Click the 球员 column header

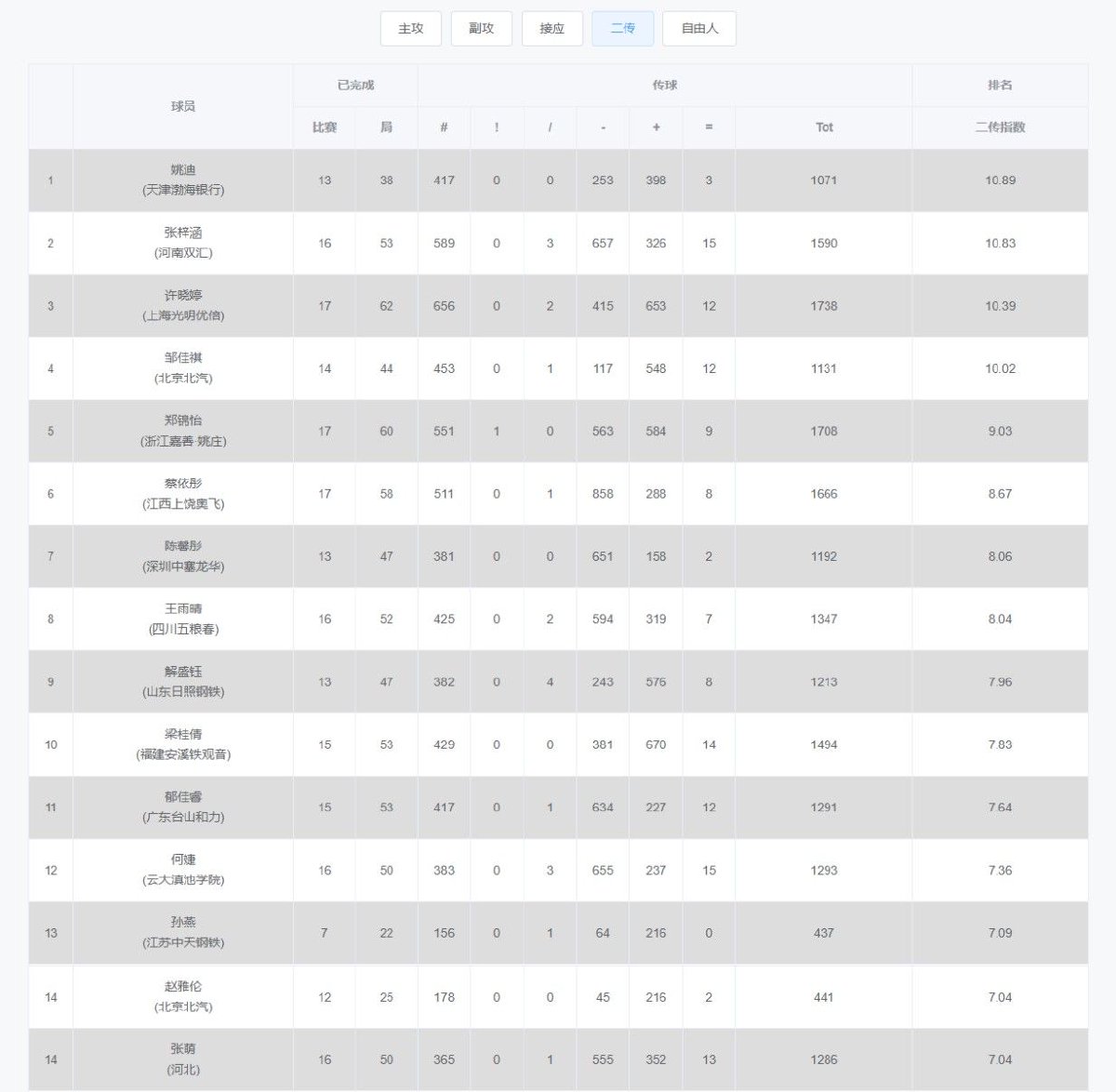(x=183, y=106)
